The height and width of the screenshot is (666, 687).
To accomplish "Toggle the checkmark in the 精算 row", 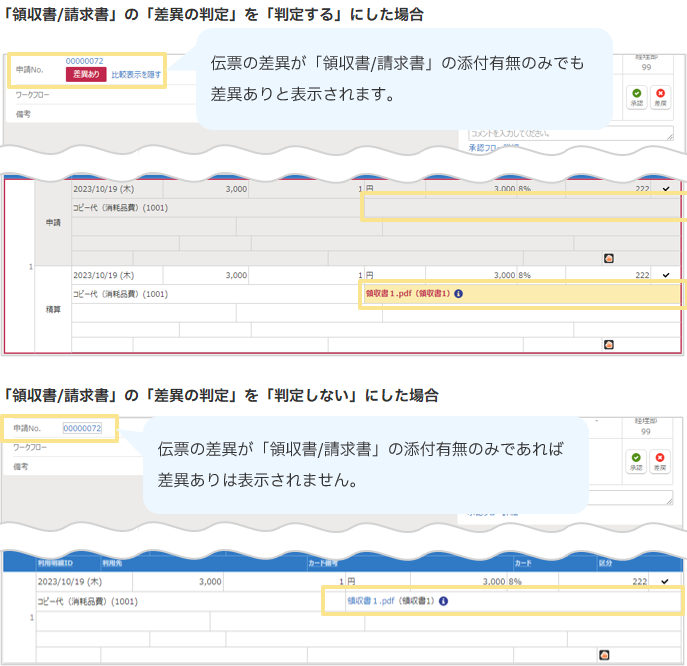I will click(x=667, y=274).
